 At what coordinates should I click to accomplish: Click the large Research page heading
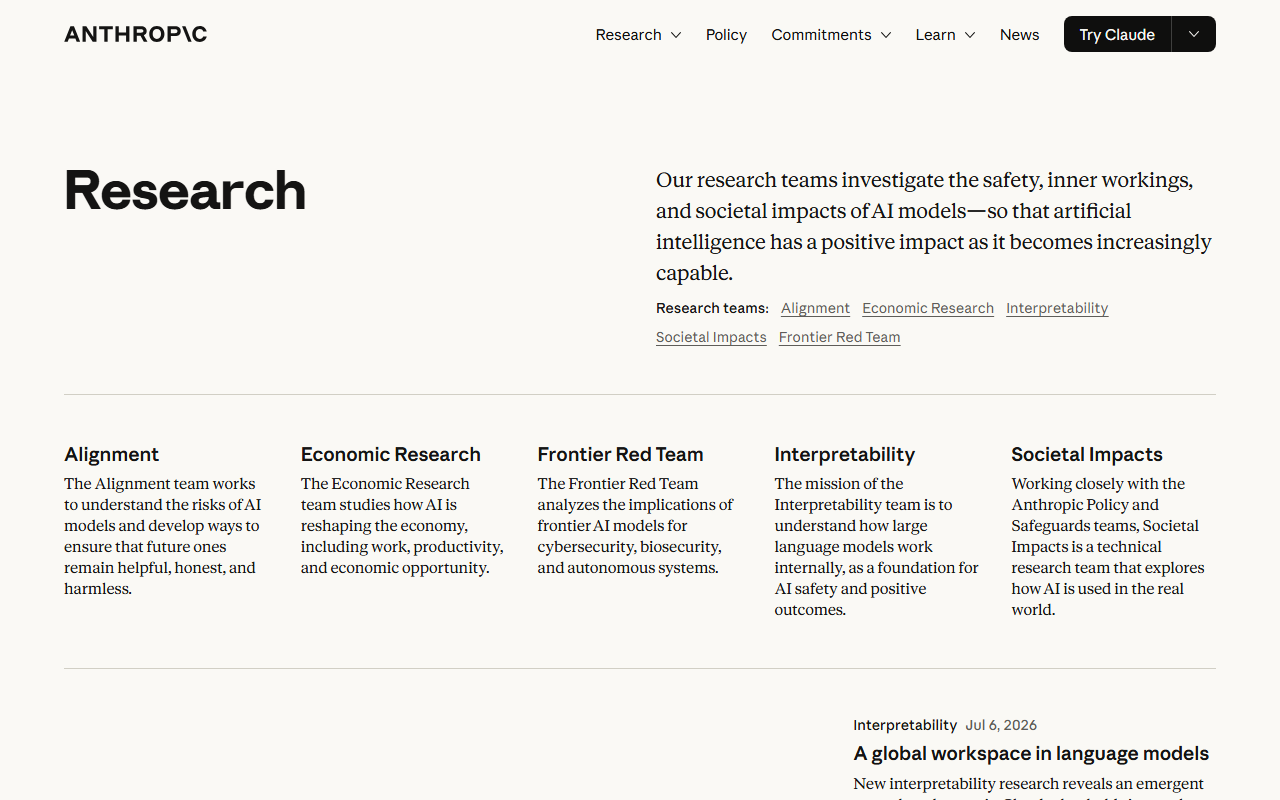185,190
